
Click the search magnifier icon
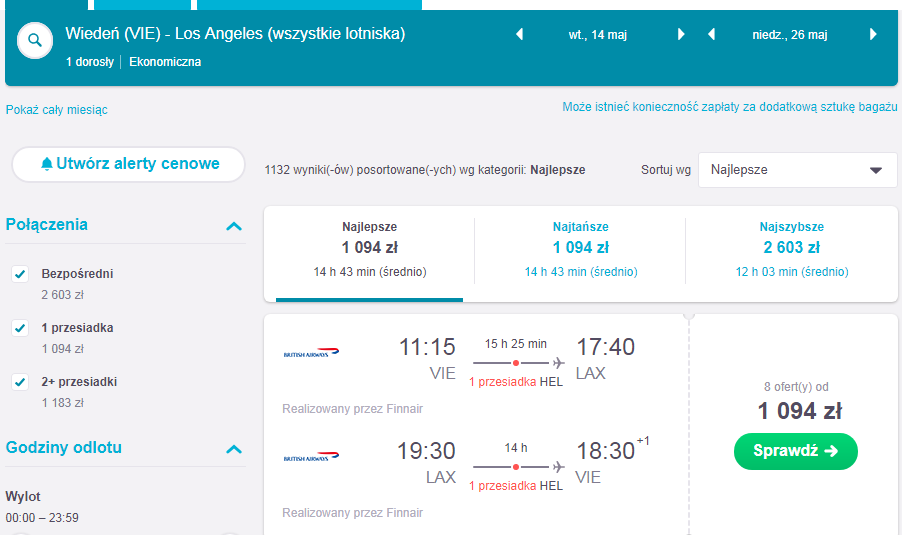[35, 40]
